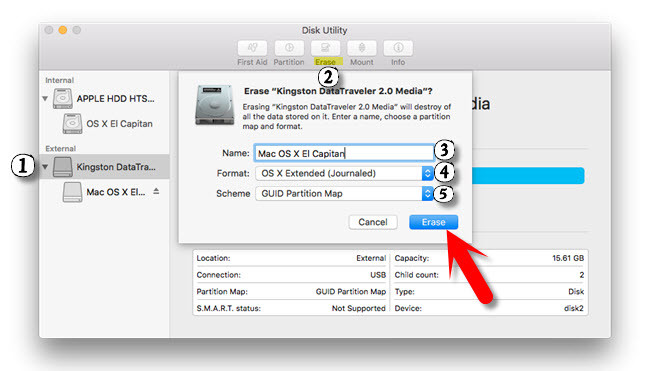Select OS X El Capitan sidebar row
650x371 pixels.
tap(104, 124)
